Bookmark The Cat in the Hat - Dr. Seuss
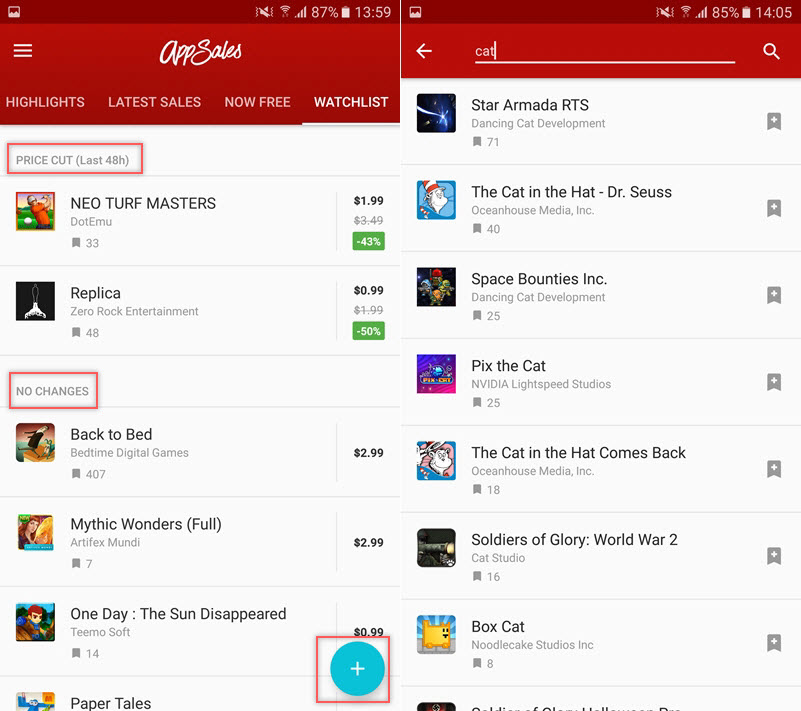The width and height of the screenshot is (801, 711). pyautogui.click(x=774, y=208)
